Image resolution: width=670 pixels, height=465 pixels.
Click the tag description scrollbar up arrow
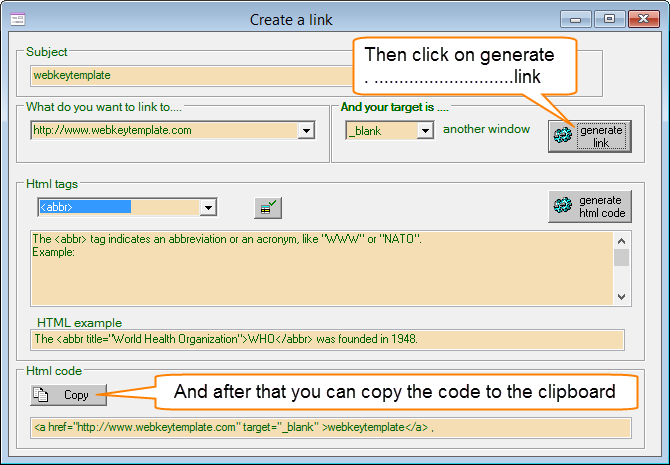(622, 241)
